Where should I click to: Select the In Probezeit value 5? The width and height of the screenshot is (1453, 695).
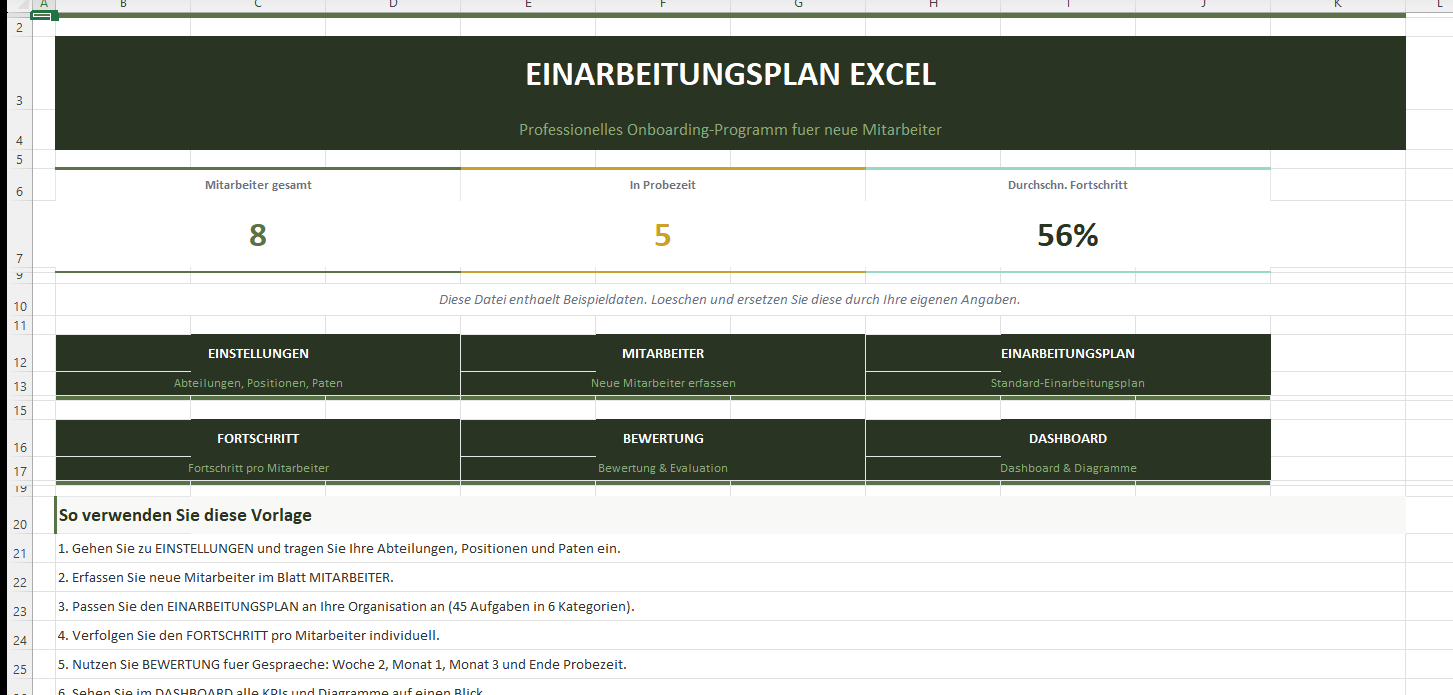point(662,236)
